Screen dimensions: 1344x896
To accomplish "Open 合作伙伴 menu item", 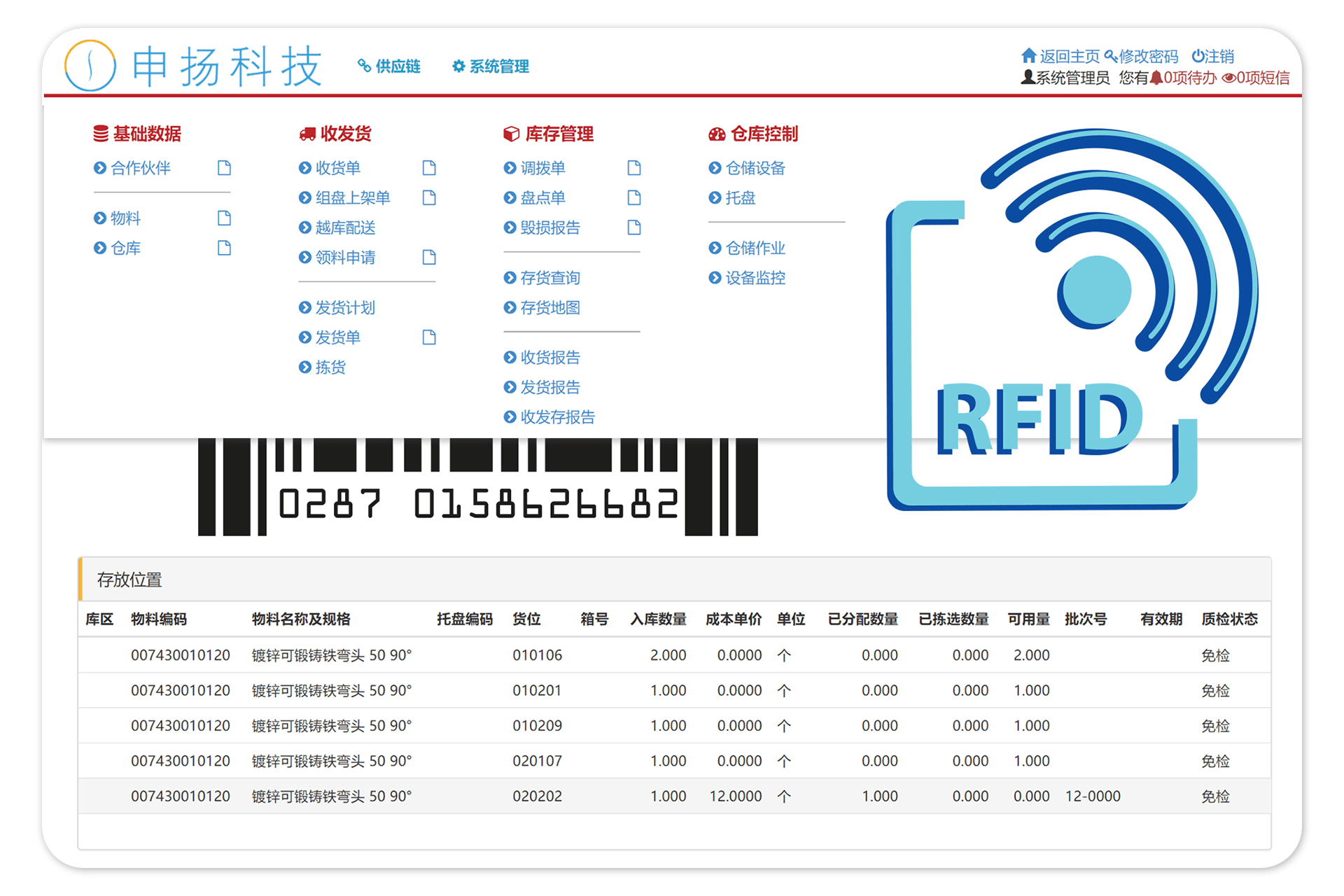I will (x=132, y=168).
